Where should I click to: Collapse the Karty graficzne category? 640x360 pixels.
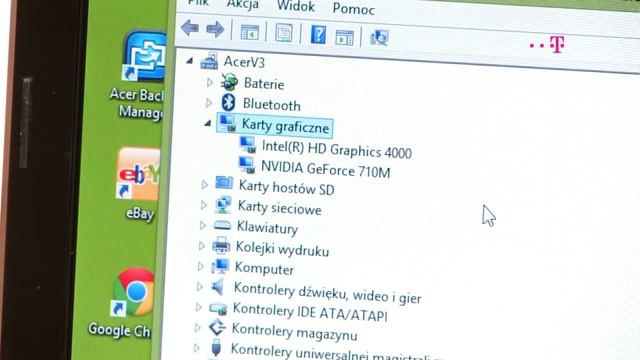point(208,123)
